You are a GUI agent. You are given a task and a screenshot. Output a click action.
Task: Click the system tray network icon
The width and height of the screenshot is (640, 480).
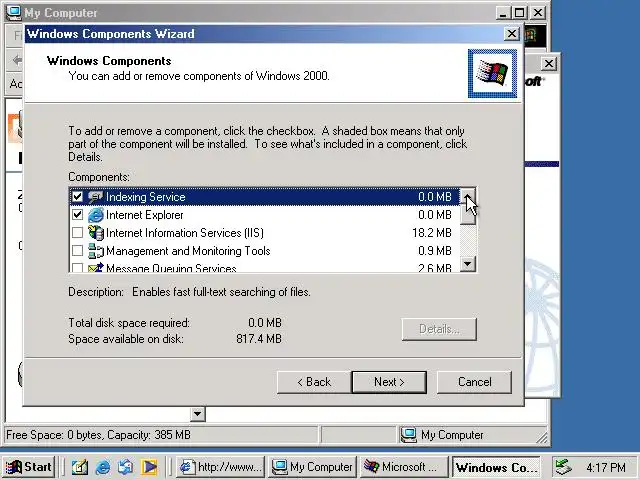click(x=563, y=467)
